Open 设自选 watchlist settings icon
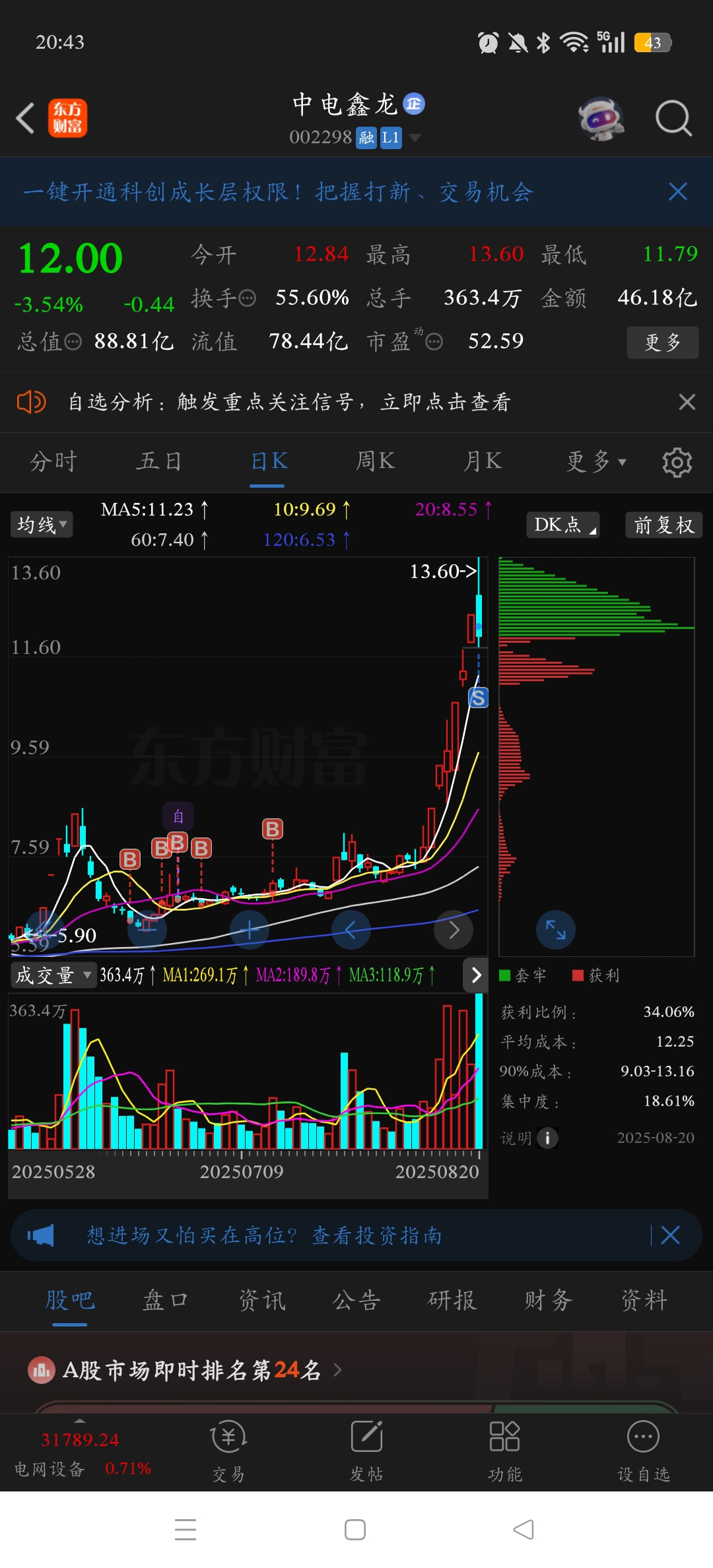Screen dimensions: 713x1568 (643, 1451)
